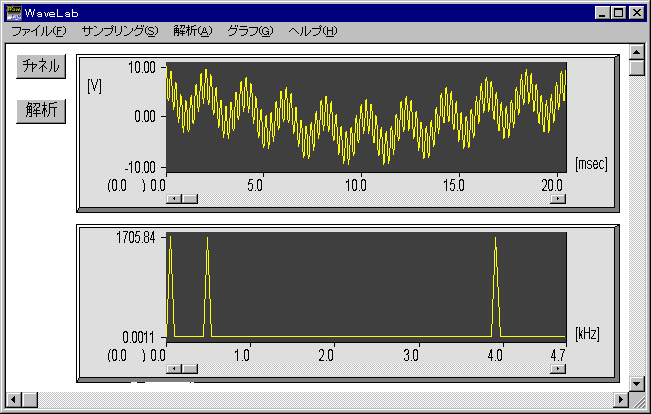Click the 20.0 time axis label

(552, 186)
